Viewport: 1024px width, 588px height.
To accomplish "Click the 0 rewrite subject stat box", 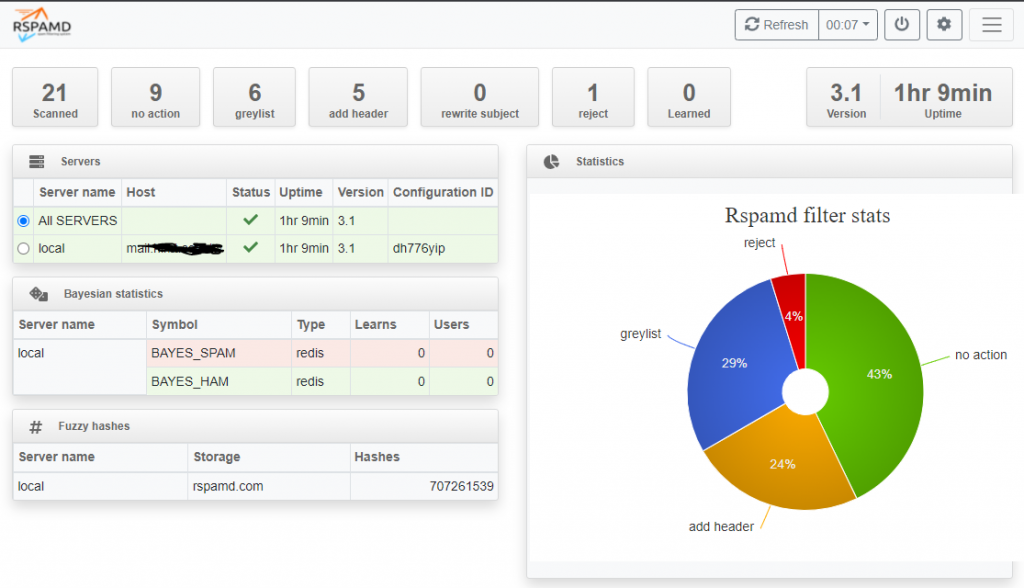I will pos(480,97).
